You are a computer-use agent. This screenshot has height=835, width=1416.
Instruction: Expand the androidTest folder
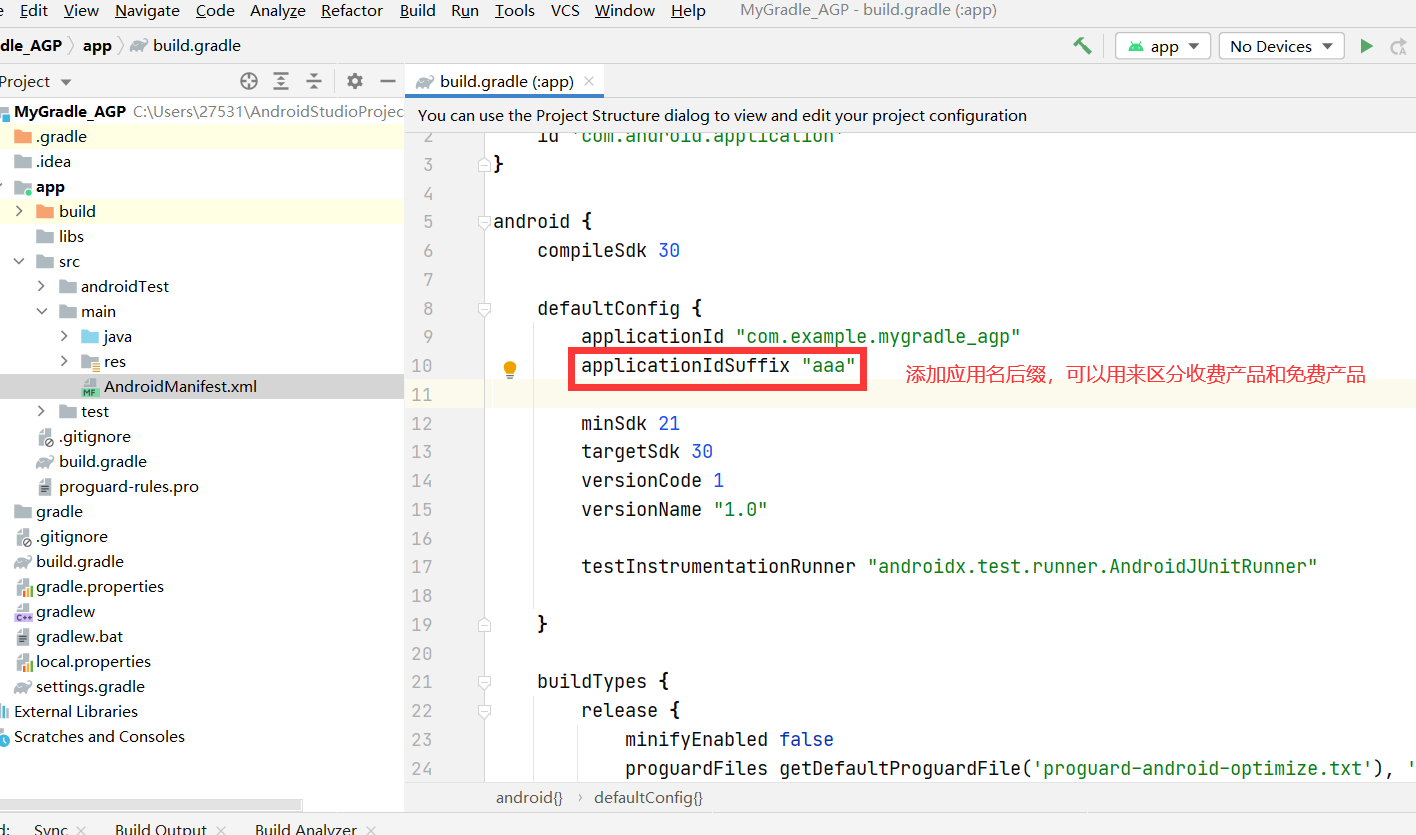[41, 286]
